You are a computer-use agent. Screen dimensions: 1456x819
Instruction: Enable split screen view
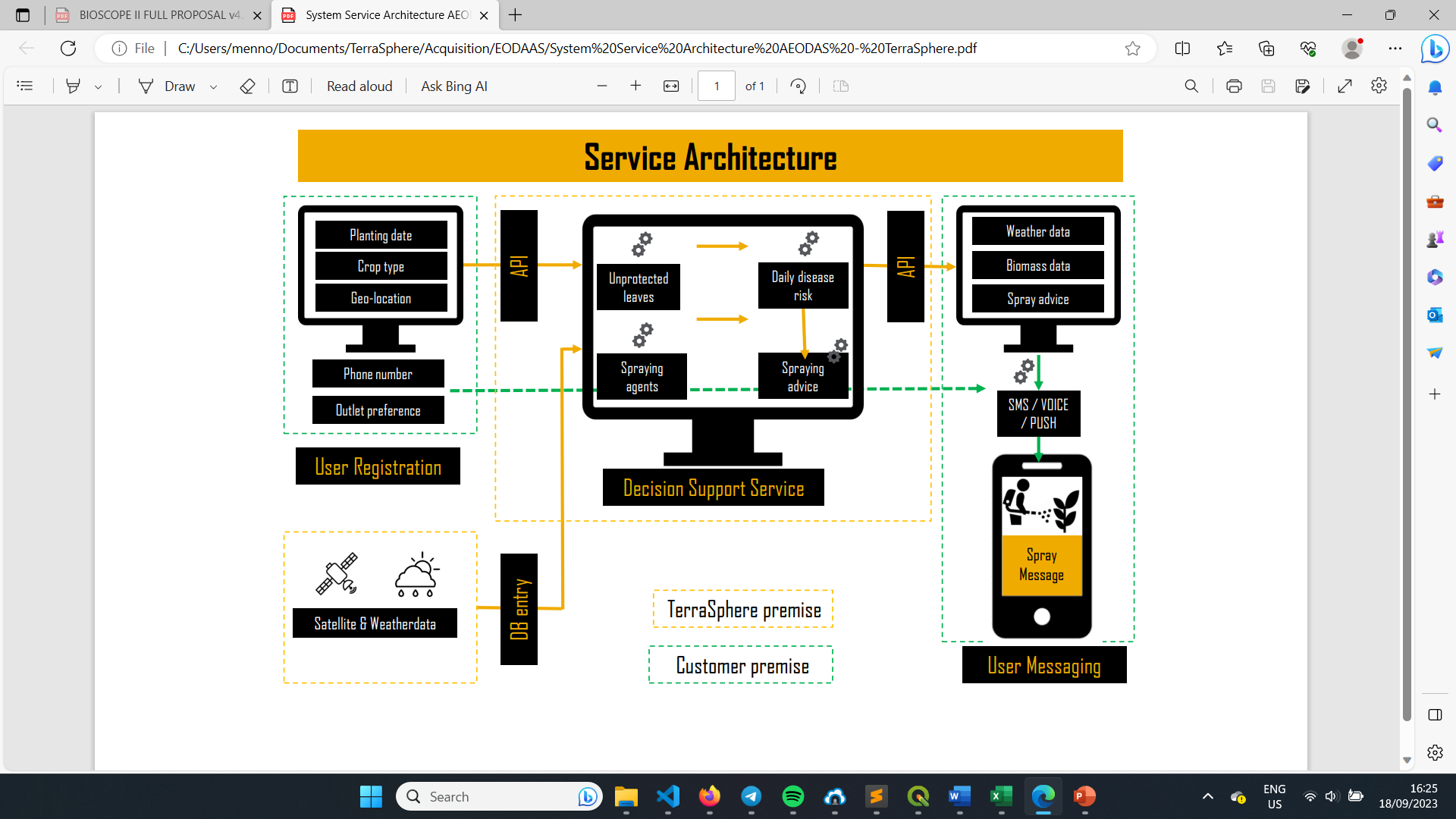(1182, 49)
